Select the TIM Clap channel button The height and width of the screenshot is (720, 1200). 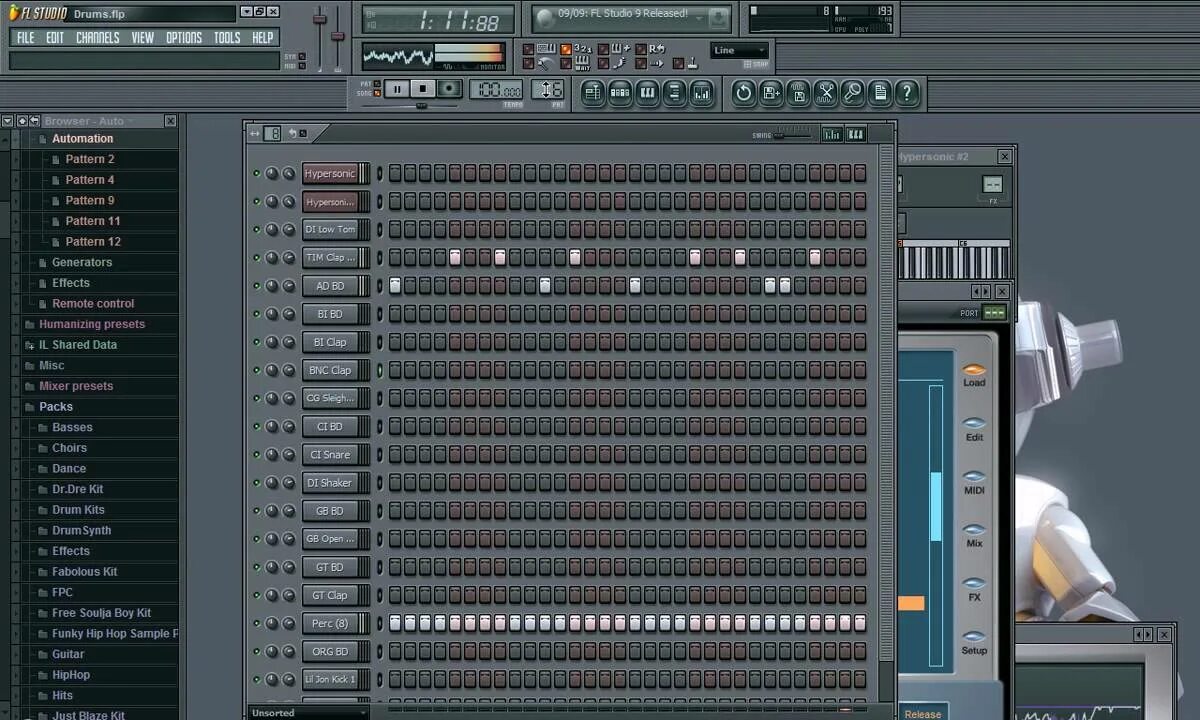[x=330, y=258]
